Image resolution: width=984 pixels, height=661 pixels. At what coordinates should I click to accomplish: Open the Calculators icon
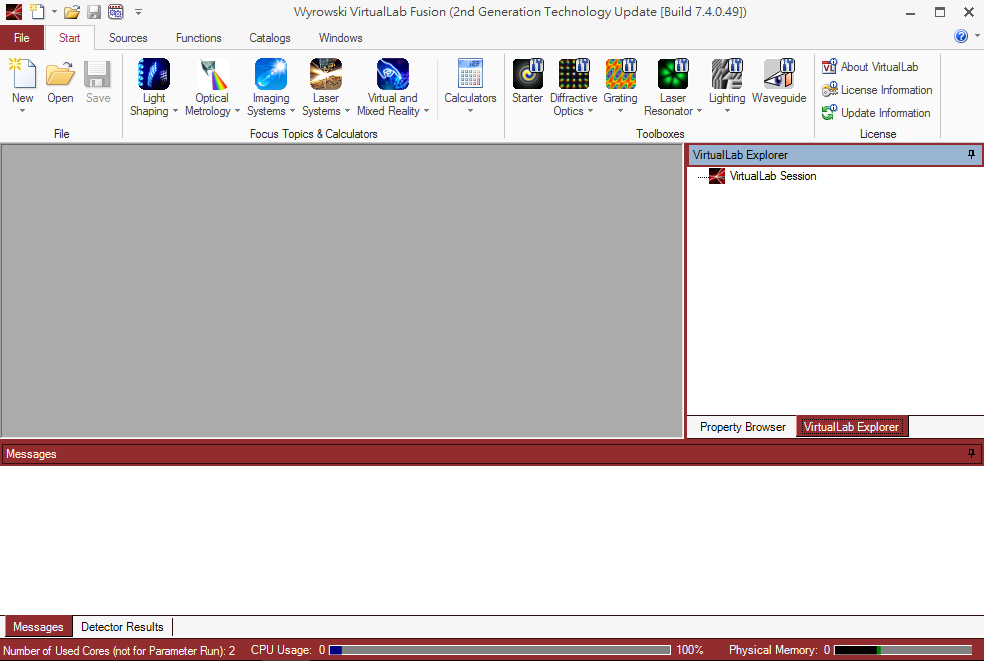pos(471,73)
